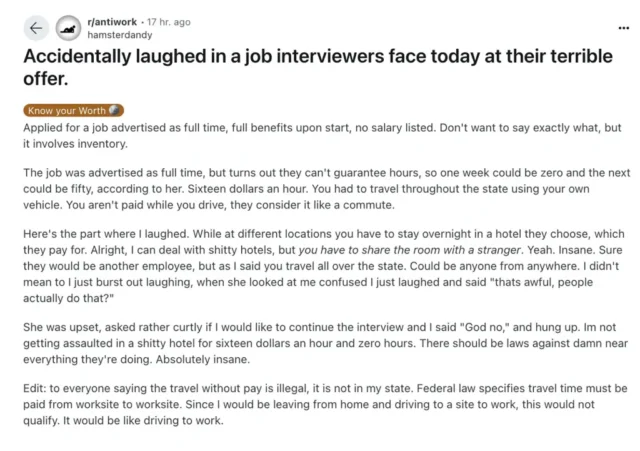640x451 pixels.
Task: Click the 17 hr. ago timestamp
Action: pos(171,19)
